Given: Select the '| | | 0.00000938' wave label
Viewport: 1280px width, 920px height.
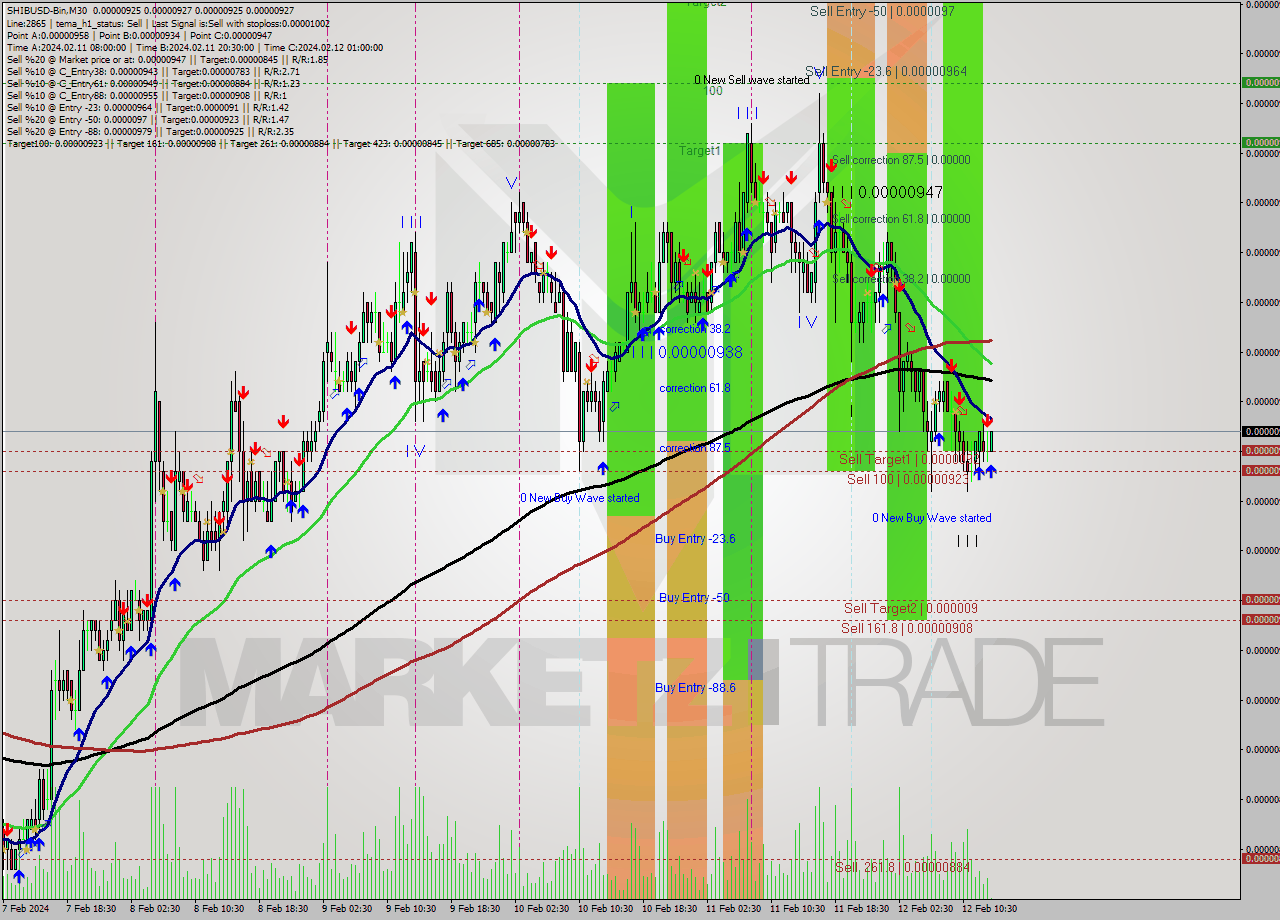Looking at the screenshot, I should coord(685,352).
